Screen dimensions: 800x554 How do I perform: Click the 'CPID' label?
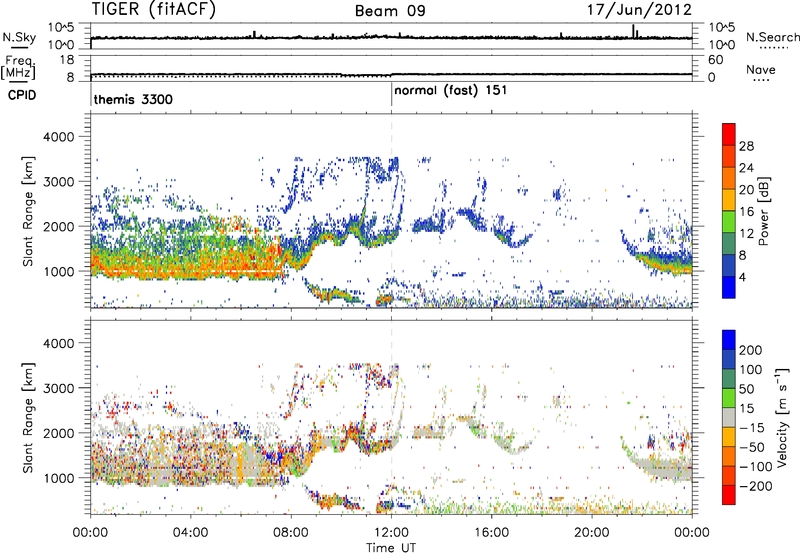(21, 95)
